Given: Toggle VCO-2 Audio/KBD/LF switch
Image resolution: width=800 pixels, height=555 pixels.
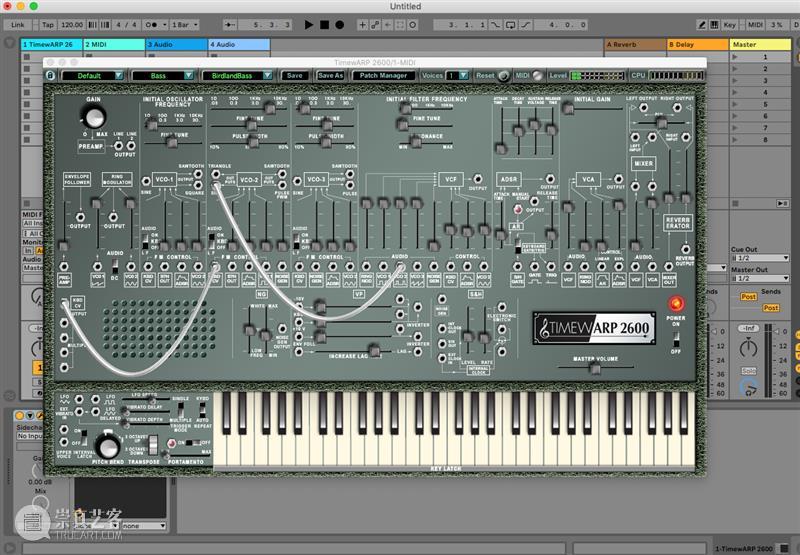Looking at the screenshot, I should (x=211, y=241).
